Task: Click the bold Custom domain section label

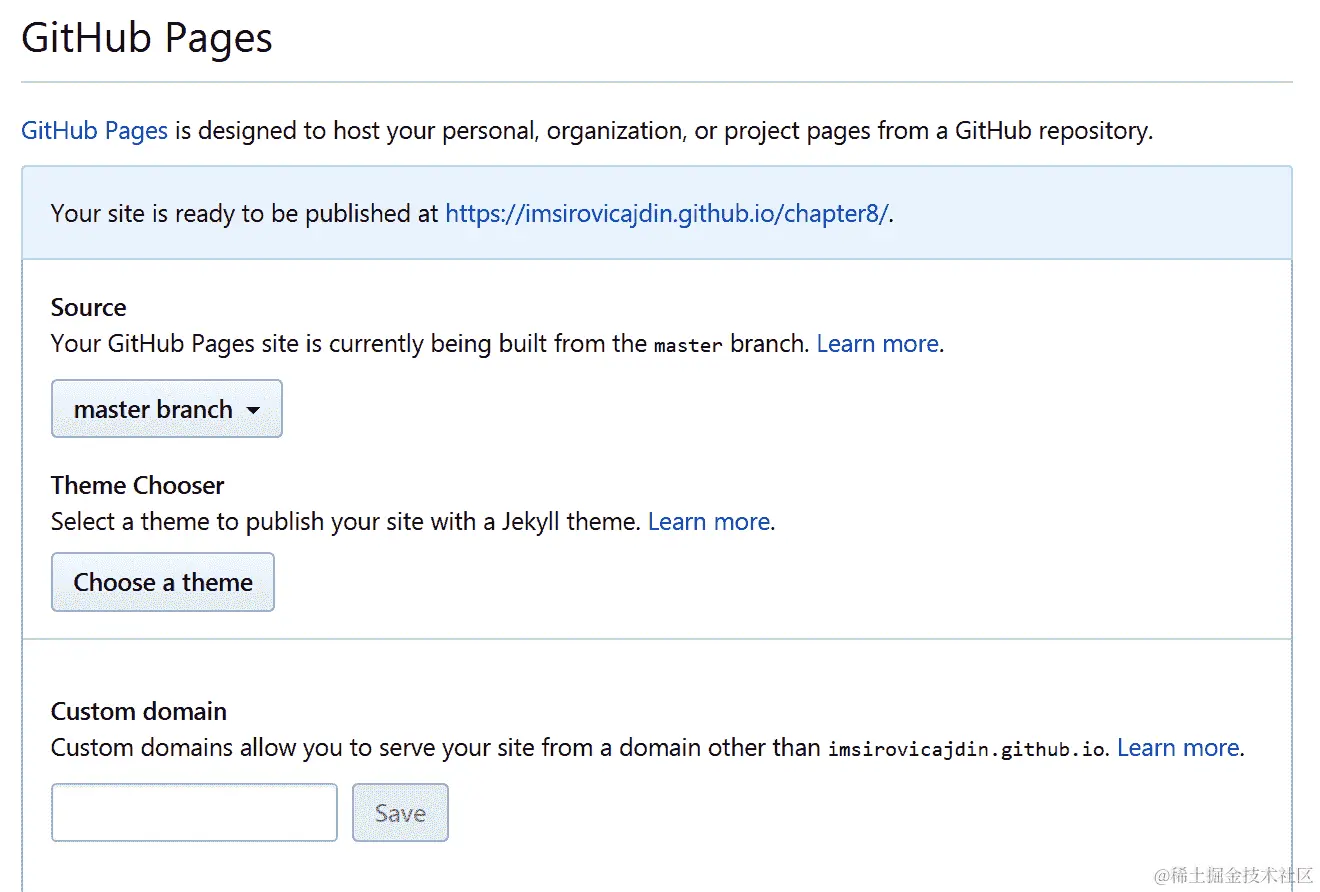Action: point(139,711)
